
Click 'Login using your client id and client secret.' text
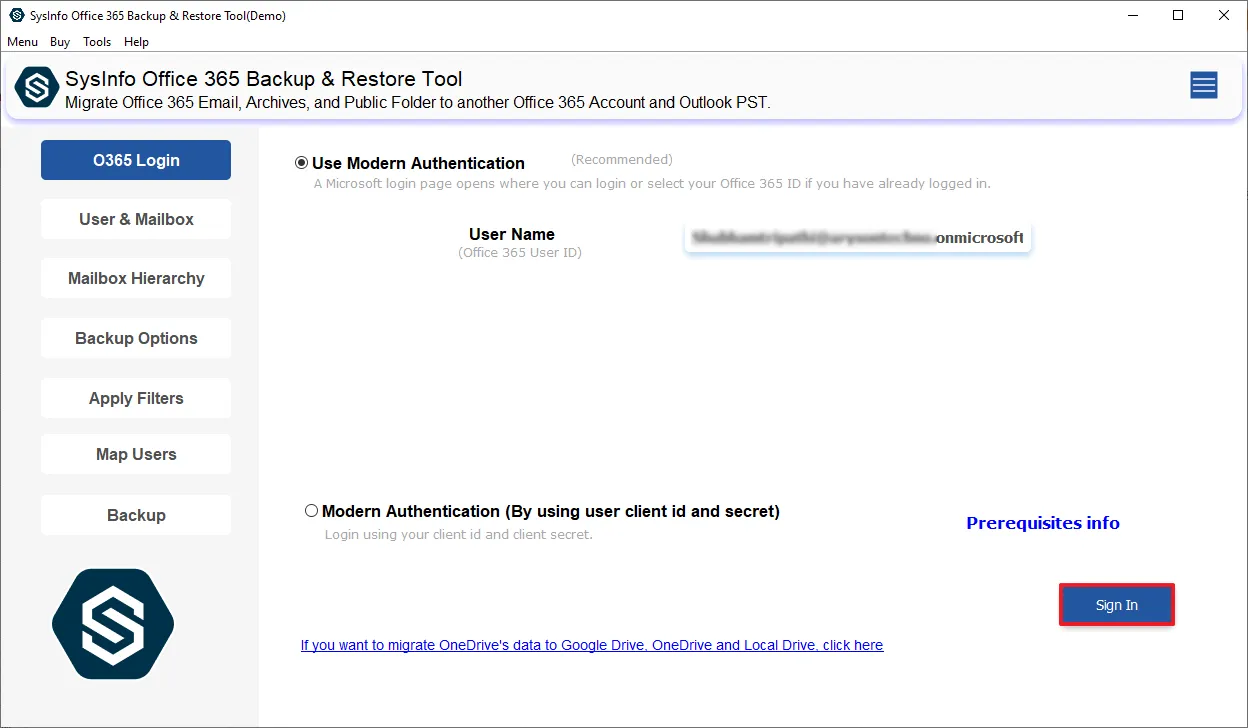[459, 534]
